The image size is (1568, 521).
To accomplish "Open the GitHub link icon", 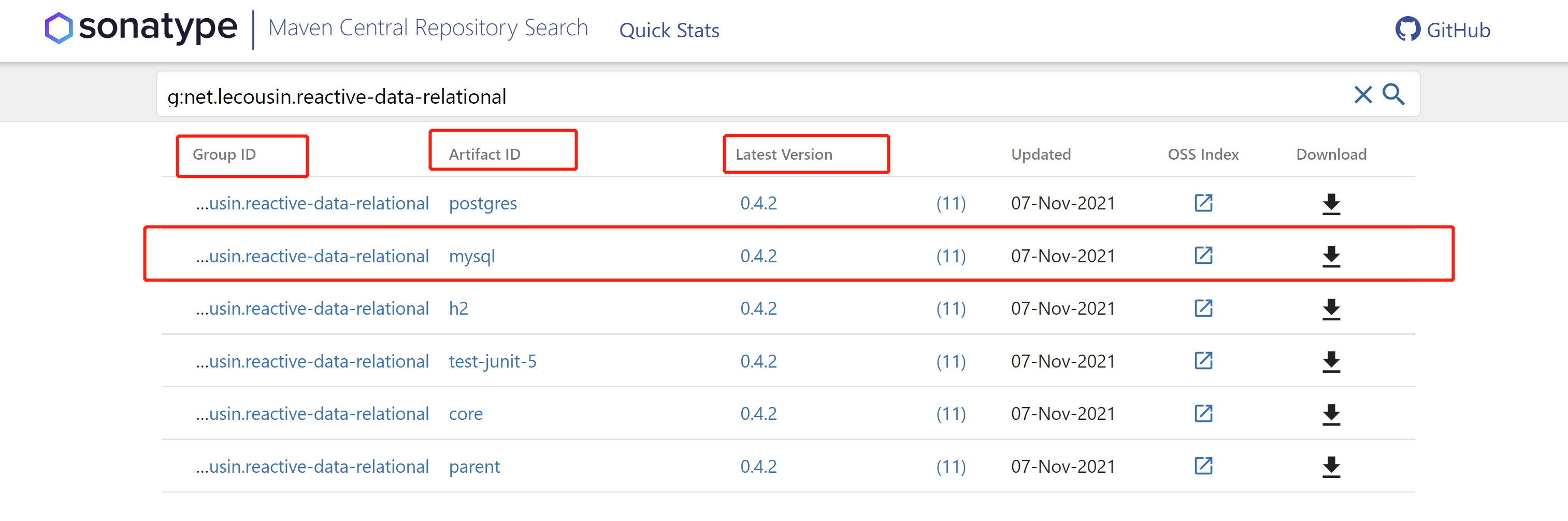I will pyautogui.click(x=1407, y=29).
